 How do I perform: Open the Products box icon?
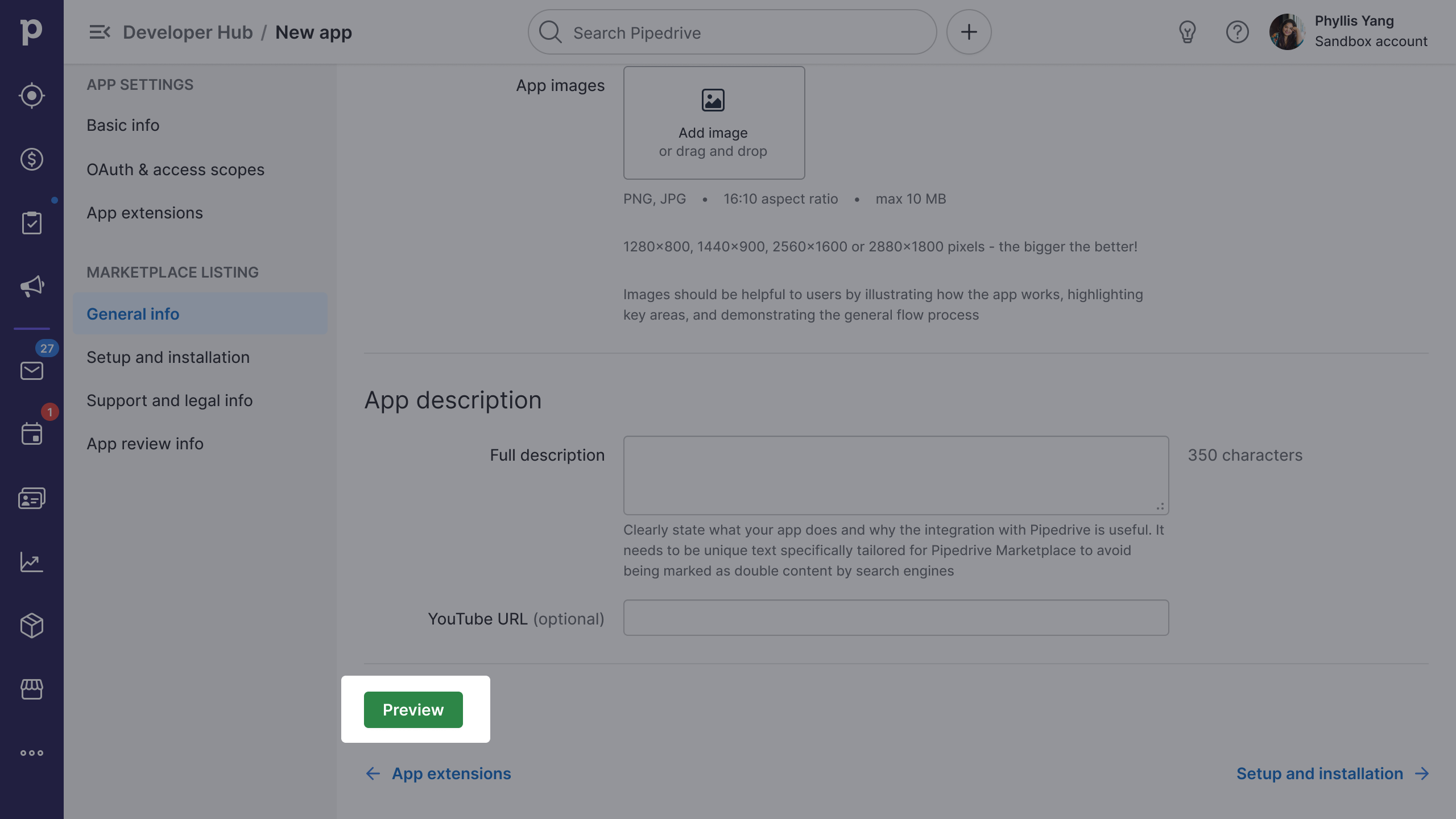point(32,626)
